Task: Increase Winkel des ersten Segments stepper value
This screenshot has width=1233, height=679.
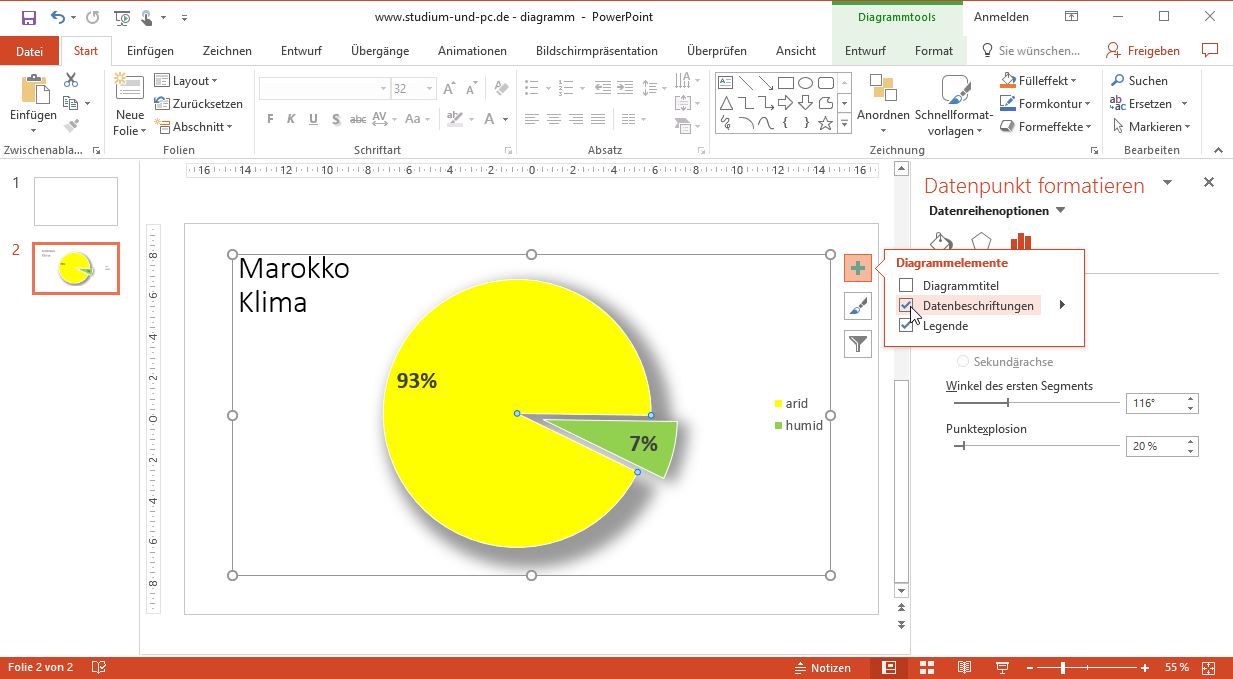Action: pyautogui.click(x=1190, y=399)
